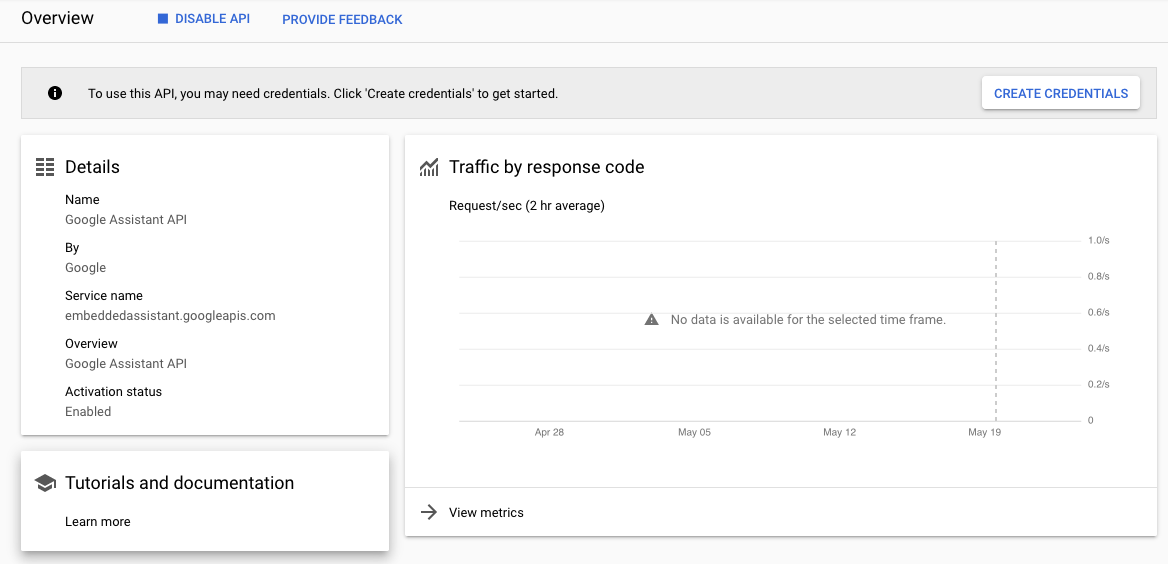Click the May 05 axis label
The image size is (1168, 564).
pyautogui.click(x=694, y=432)
